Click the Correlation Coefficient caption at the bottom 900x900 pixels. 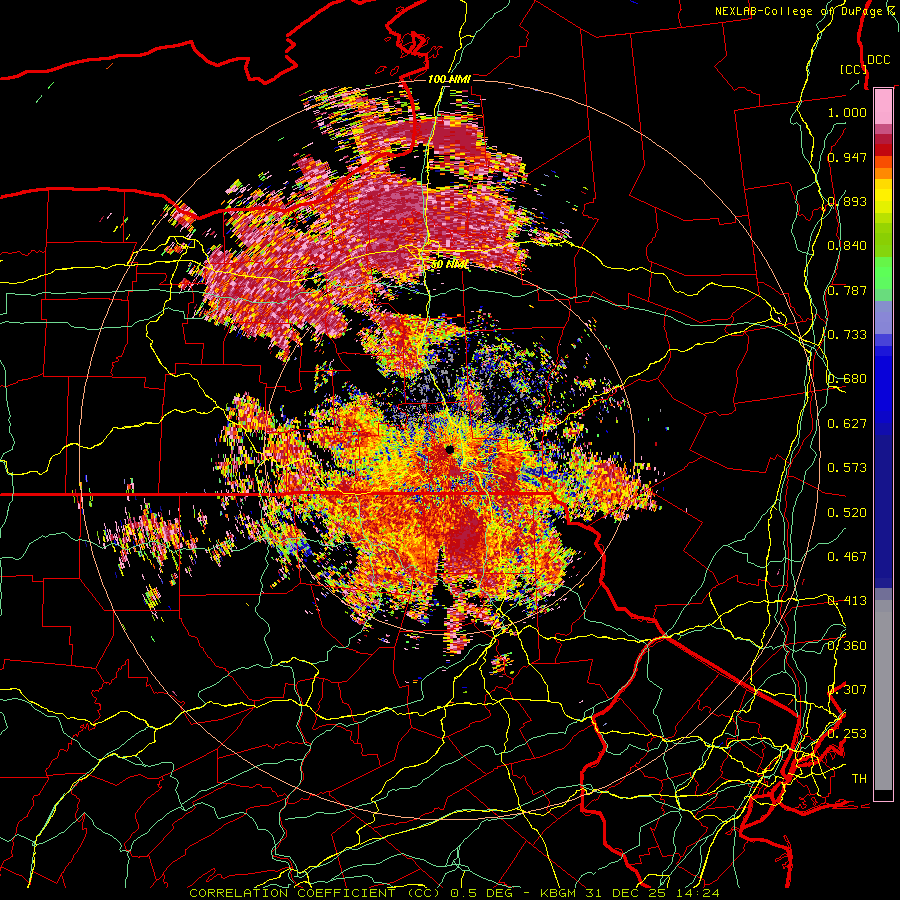pyautogui.click(x=454, y=893)
